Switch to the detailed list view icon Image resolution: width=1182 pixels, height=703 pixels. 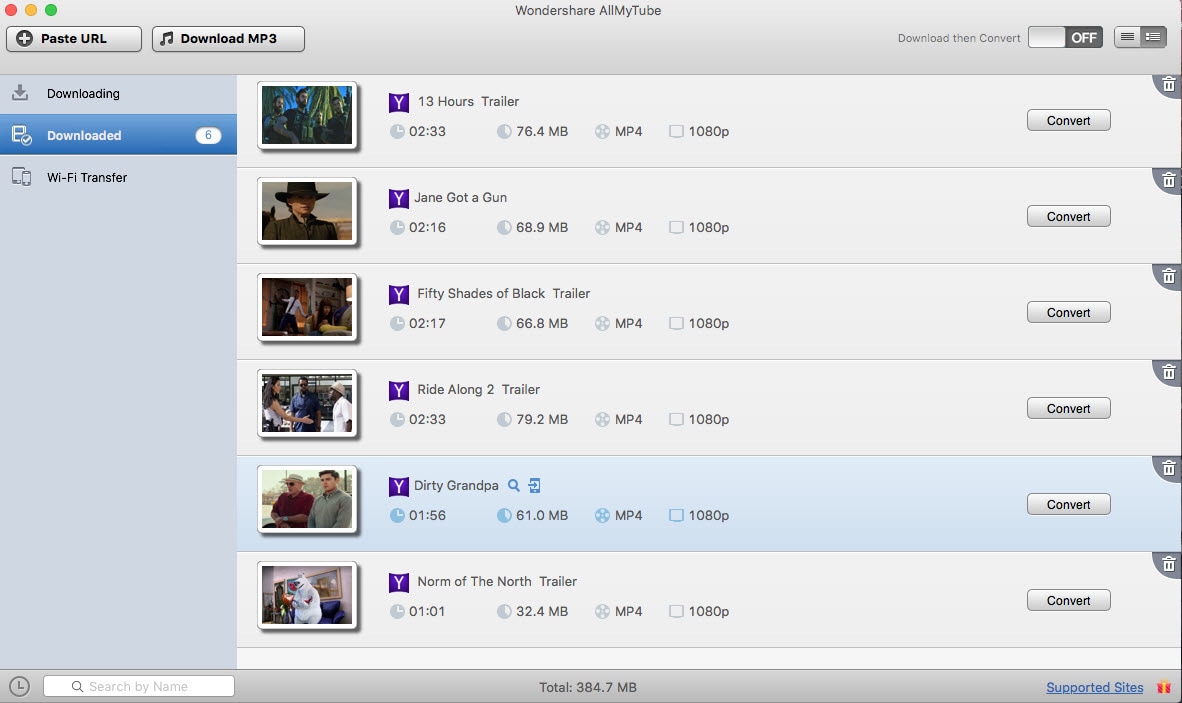pos(1153,37)
